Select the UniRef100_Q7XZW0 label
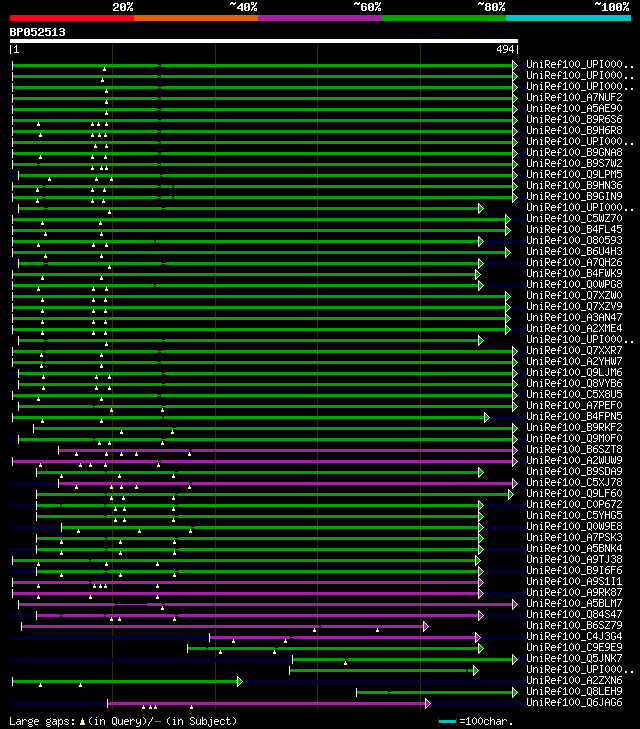 [x=574, y=296]
